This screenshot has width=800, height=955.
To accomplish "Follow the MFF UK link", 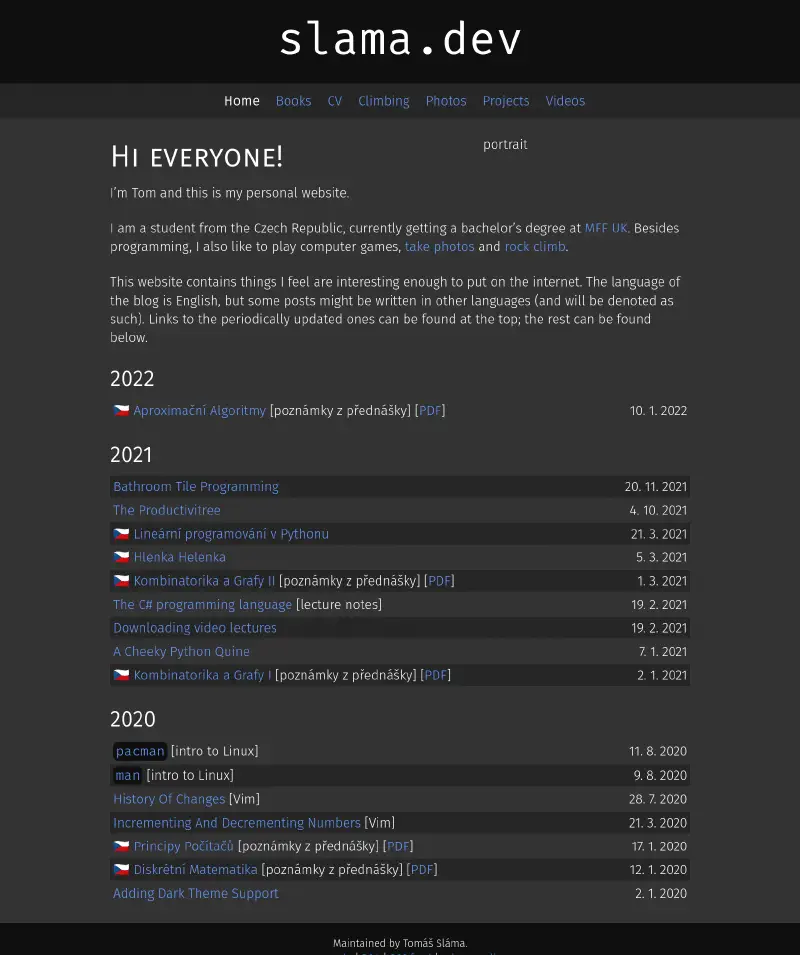I will [606, 228].
